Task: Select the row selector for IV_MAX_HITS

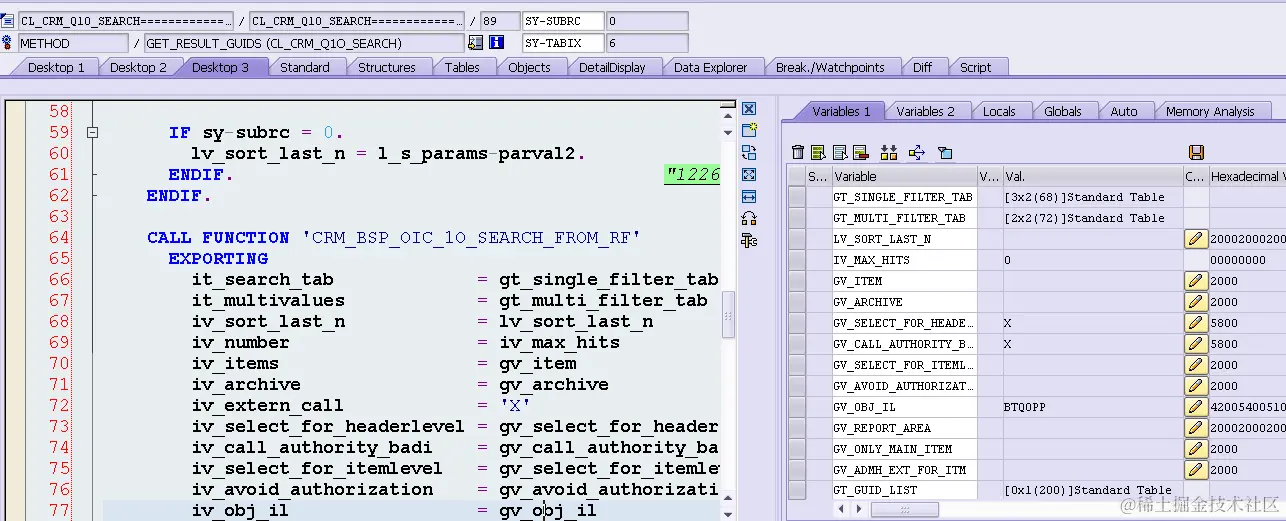Action: pyautogui.click(x=797, y=260)
